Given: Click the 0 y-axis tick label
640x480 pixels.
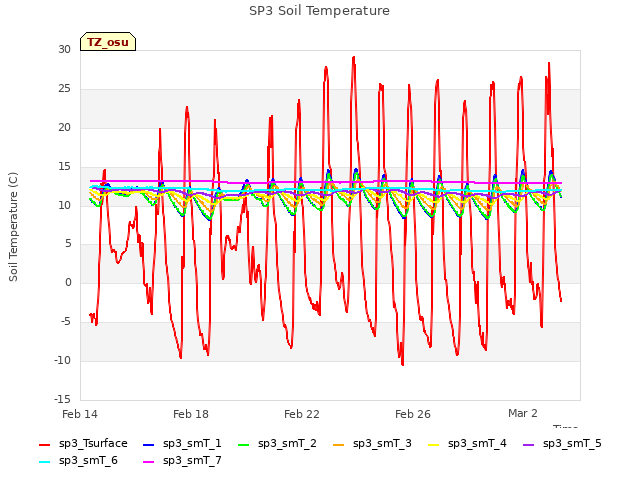Looking at the screenshot, I should [68, 282].
